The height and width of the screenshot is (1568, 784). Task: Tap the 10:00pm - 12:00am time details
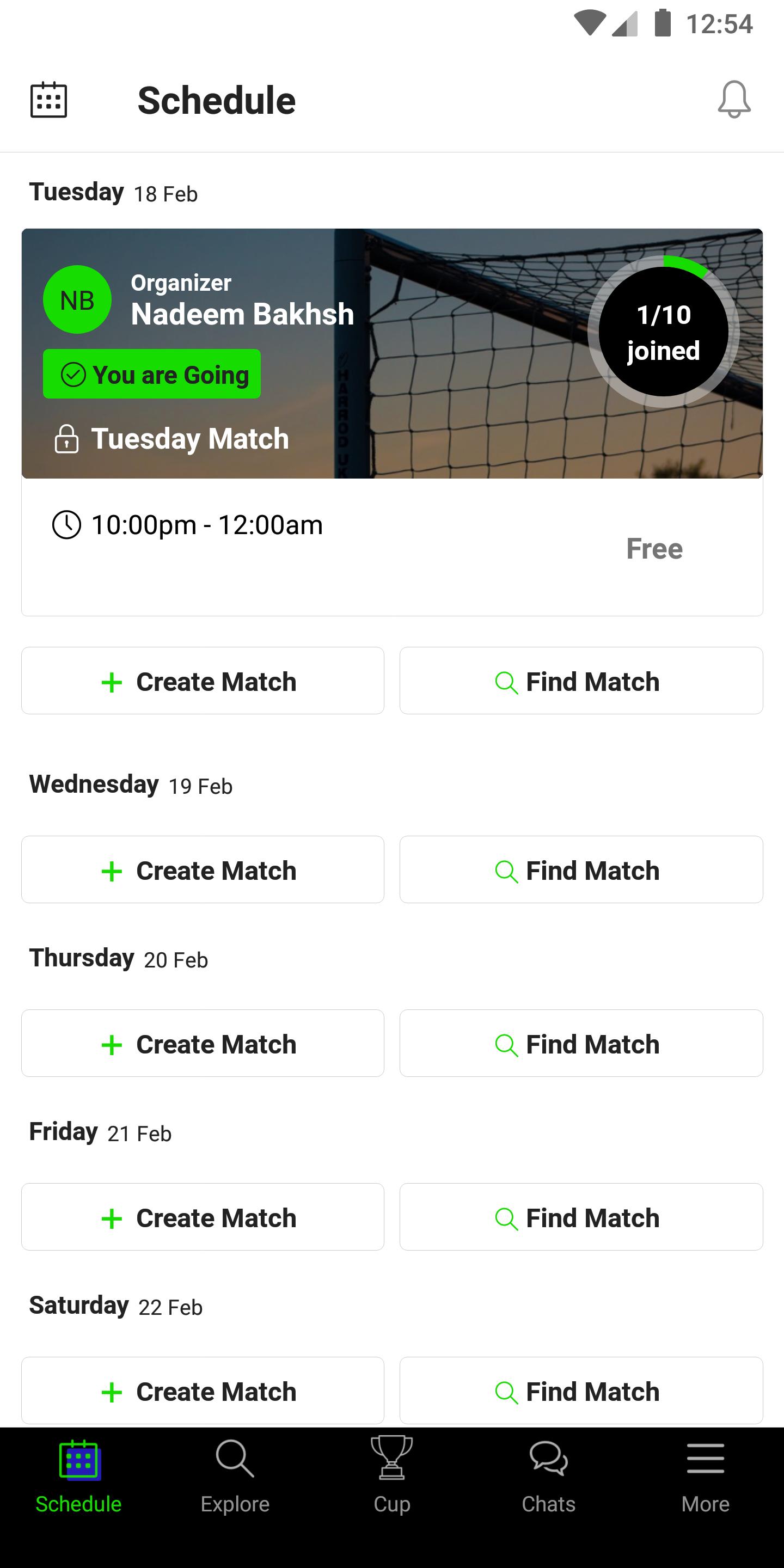point(207,525)
